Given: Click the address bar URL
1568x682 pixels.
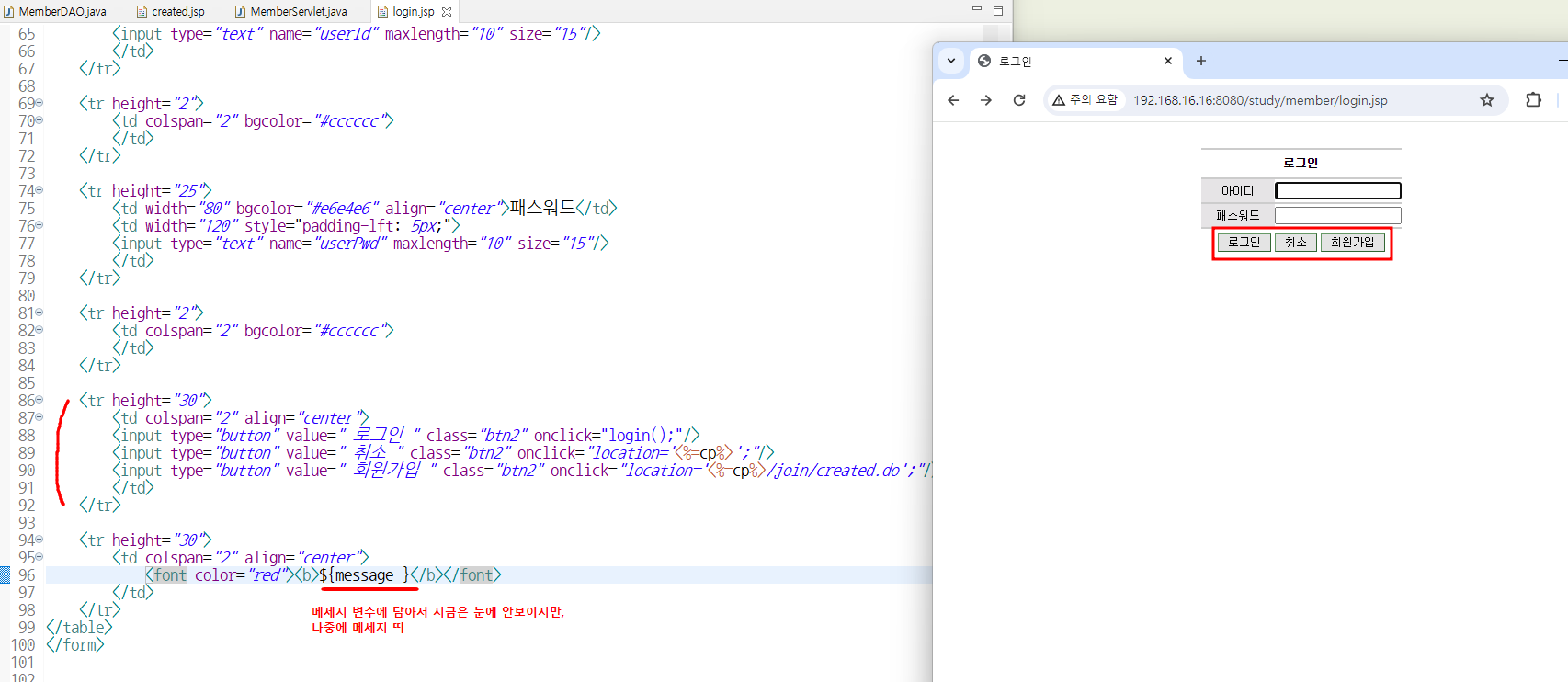Looking at the screenshot, I should (x=1260, y=100).
